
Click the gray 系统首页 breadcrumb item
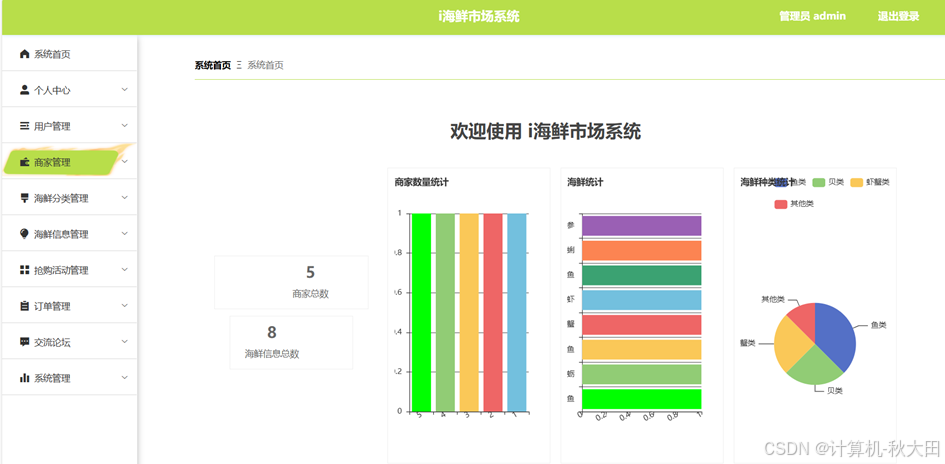click(265, 65)
